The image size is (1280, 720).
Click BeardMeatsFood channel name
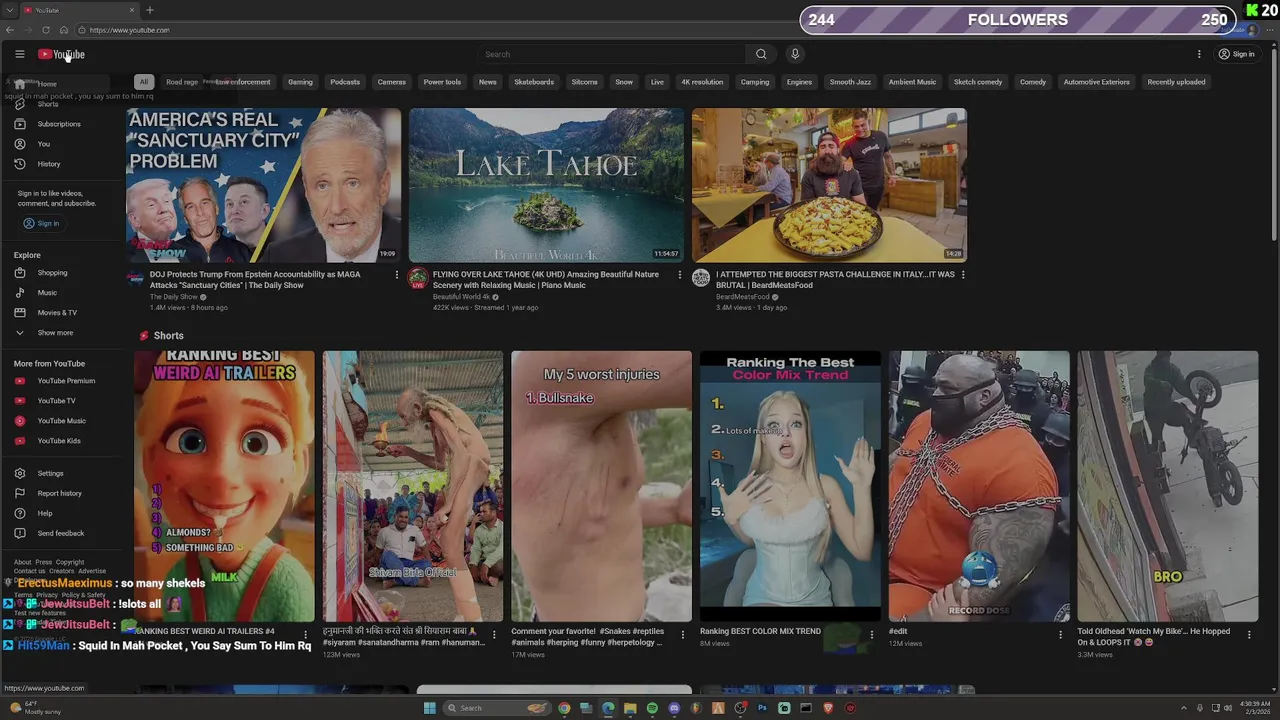[743, 297]
